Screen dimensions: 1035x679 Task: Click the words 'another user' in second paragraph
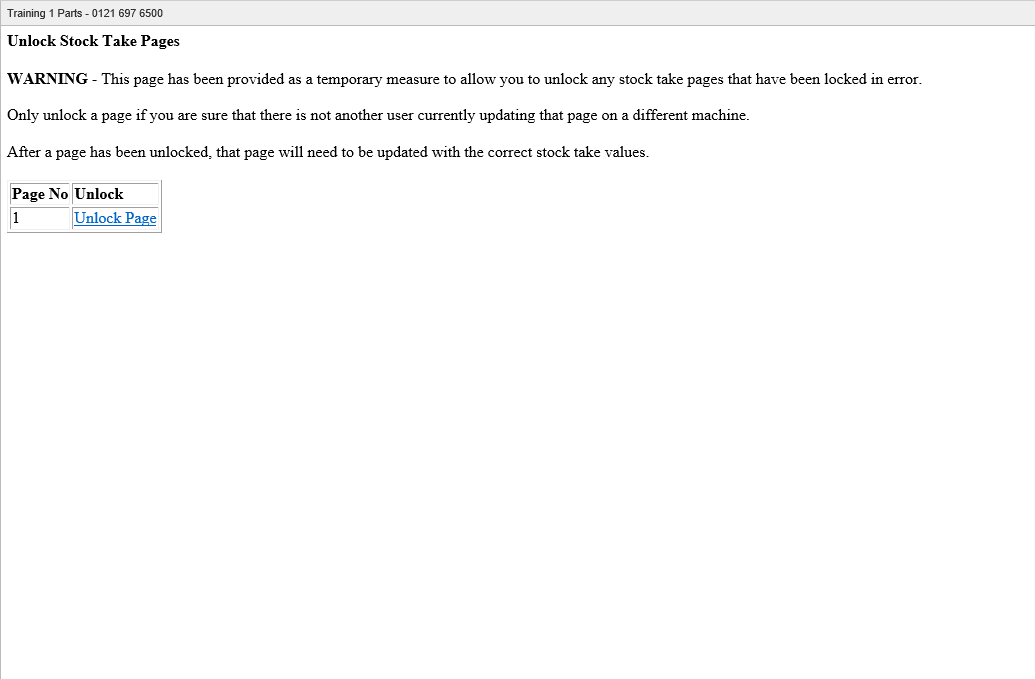tap(374, 115)
